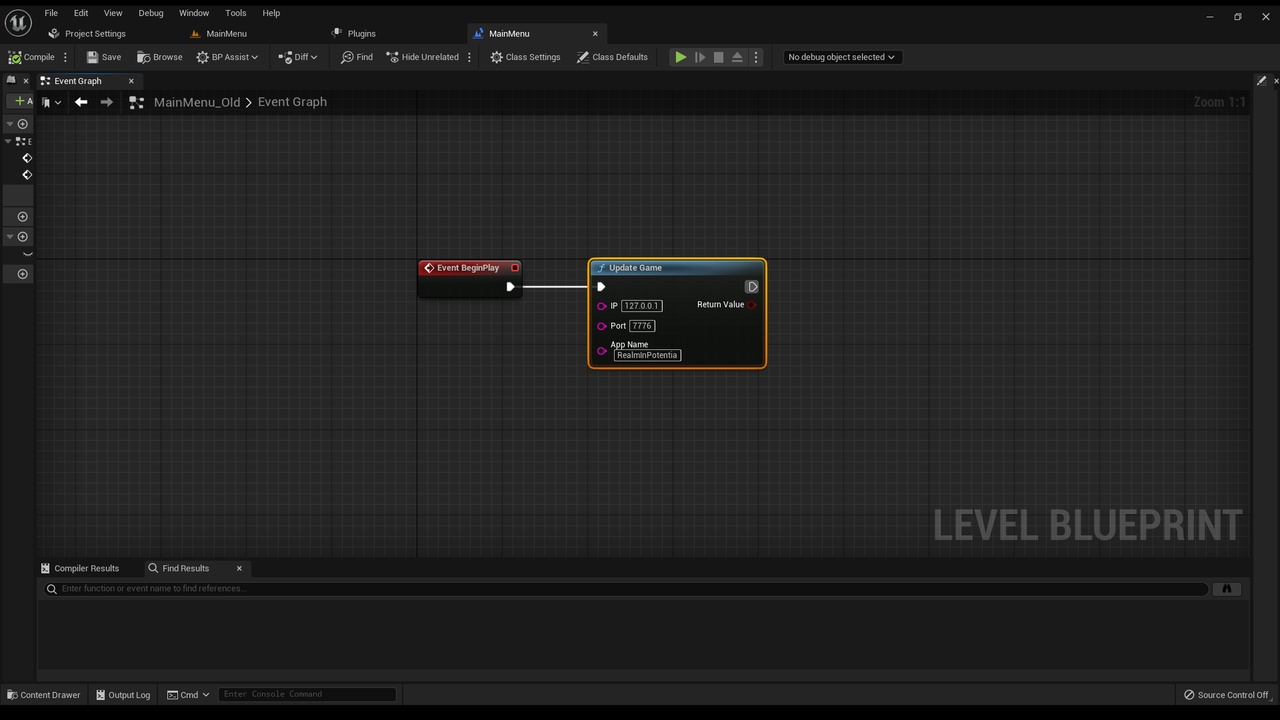Navigate forward in graph history
This screenshot has width=1280, height=720.
106,102
